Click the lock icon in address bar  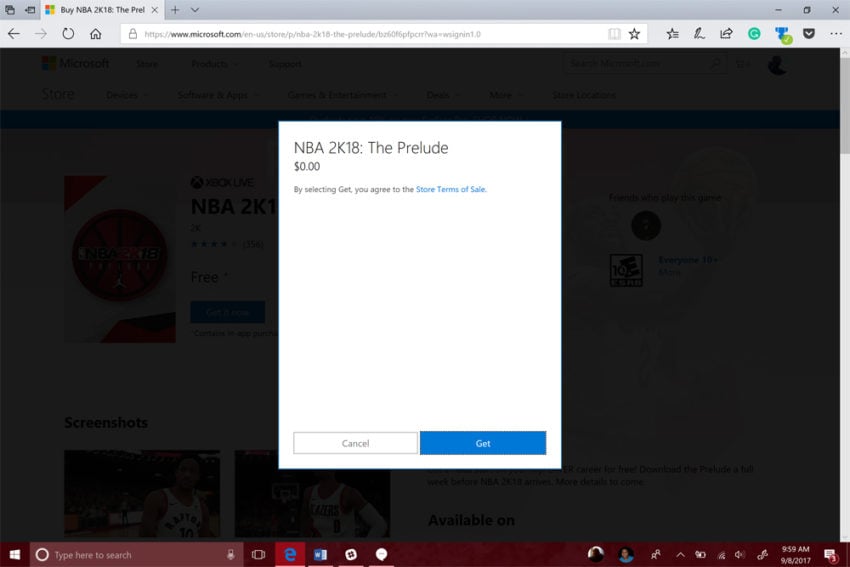click(x=132, y=34)
